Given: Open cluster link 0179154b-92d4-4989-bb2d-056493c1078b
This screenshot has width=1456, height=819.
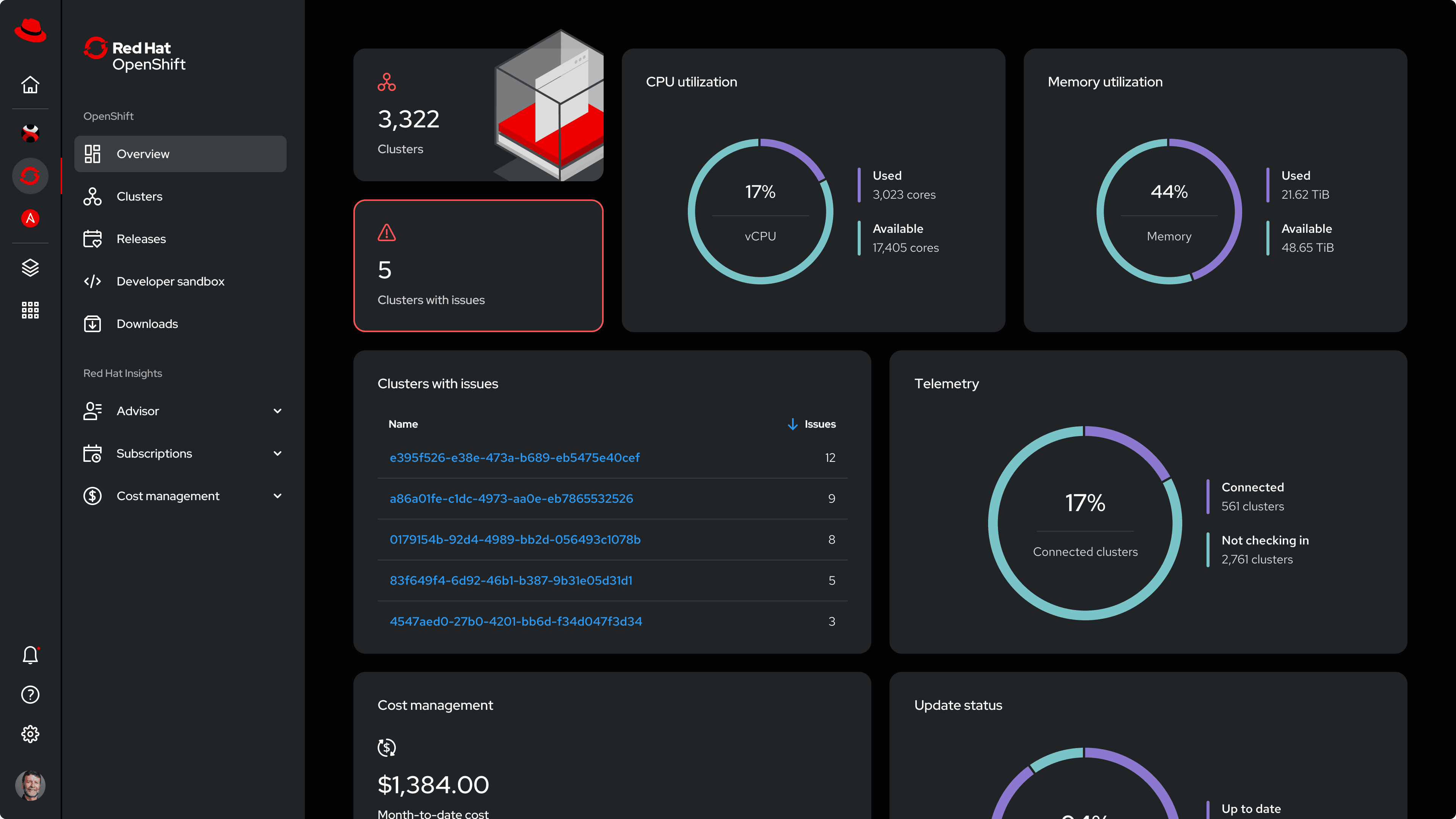Looking at the screenshot, I should pyautogui.click(x=515, y=539).
